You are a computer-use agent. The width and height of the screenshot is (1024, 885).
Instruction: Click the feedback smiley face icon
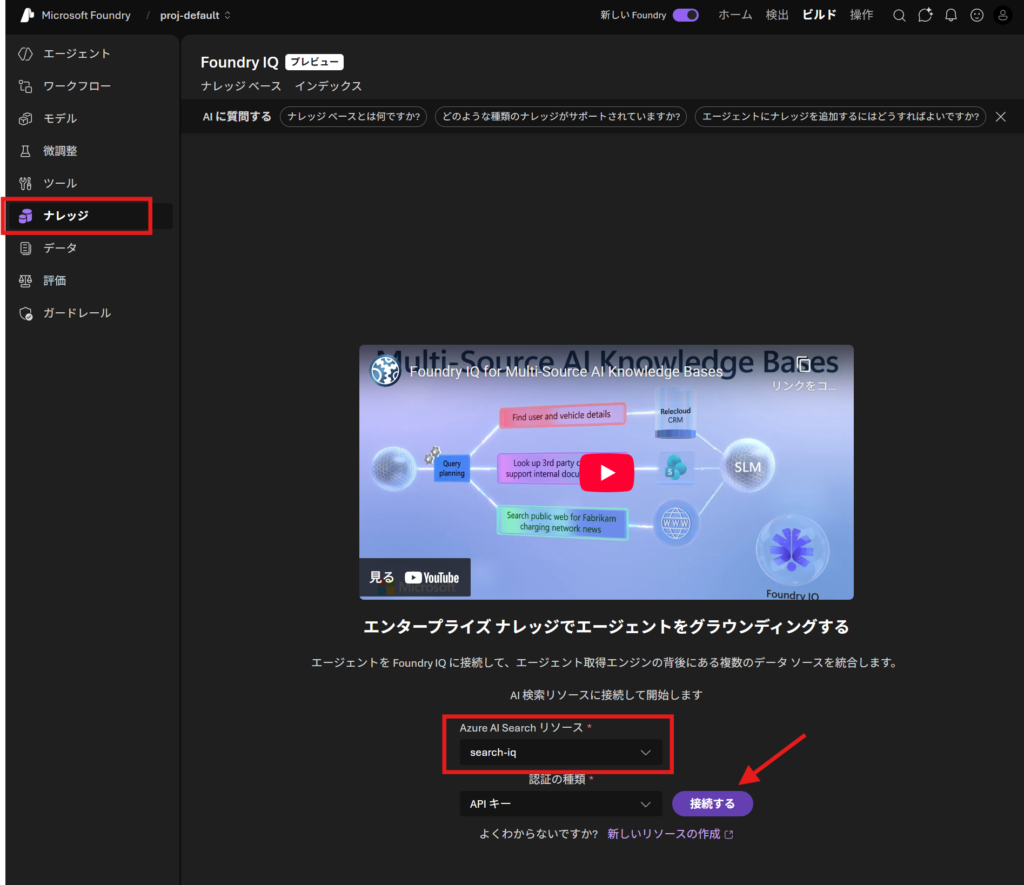977,15
